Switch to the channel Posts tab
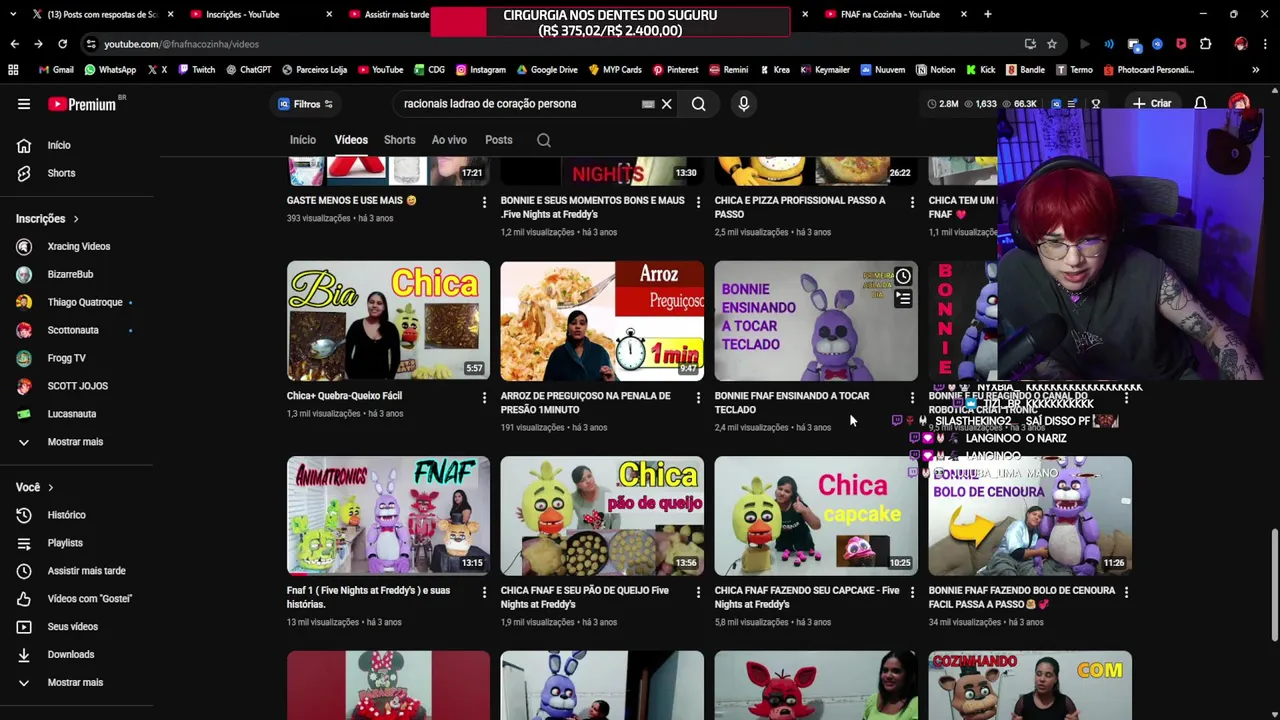Image resolution: width=1280 pixels, height=720 pixels. (x=498, y=140)
